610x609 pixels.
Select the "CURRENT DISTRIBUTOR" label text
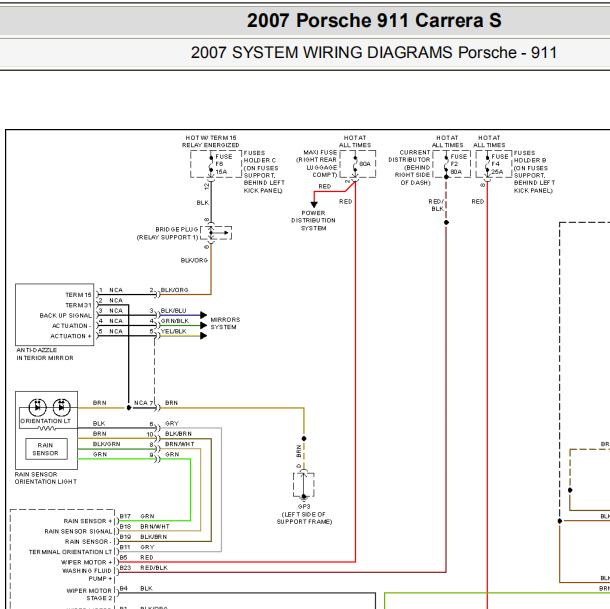(x=409, y=167)
